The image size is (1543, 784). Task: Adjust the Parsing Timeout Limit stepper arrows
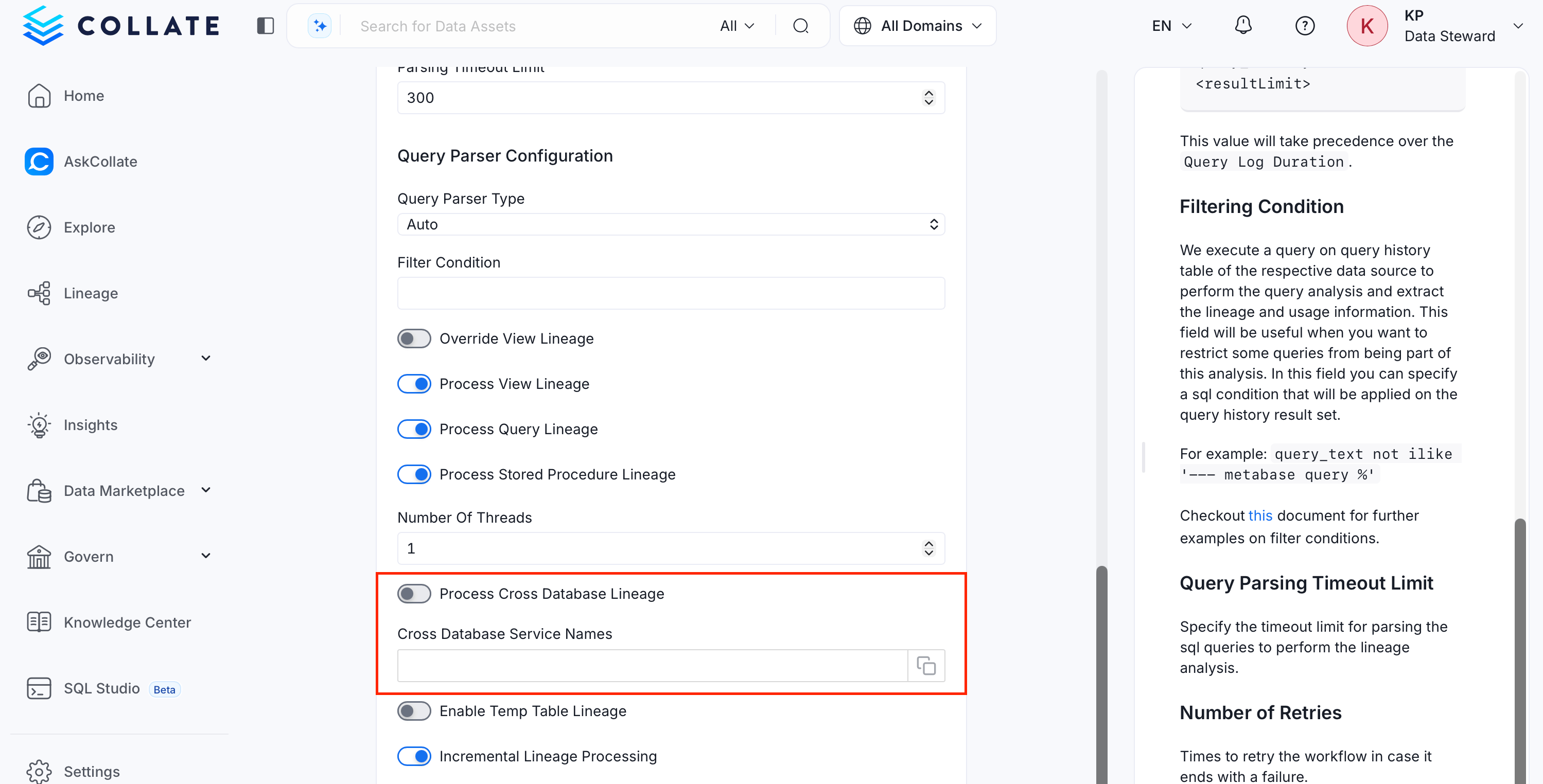(928, 98)
